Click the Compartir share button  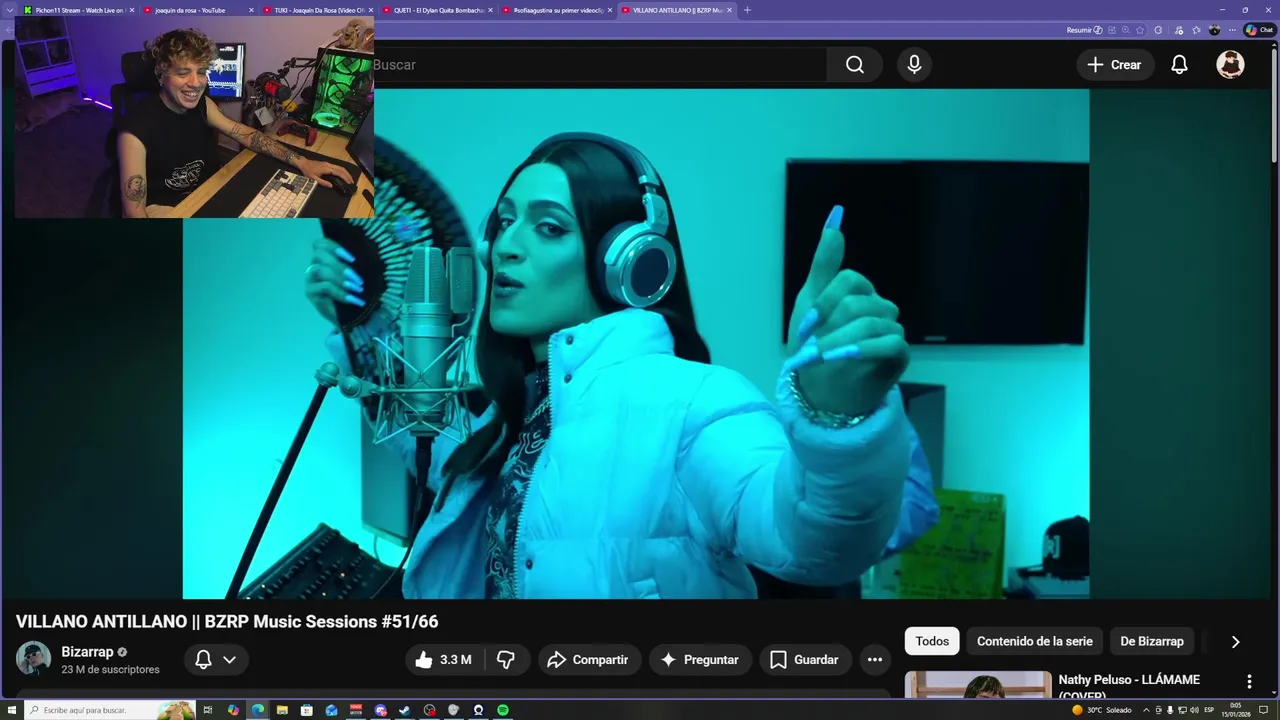590,660
